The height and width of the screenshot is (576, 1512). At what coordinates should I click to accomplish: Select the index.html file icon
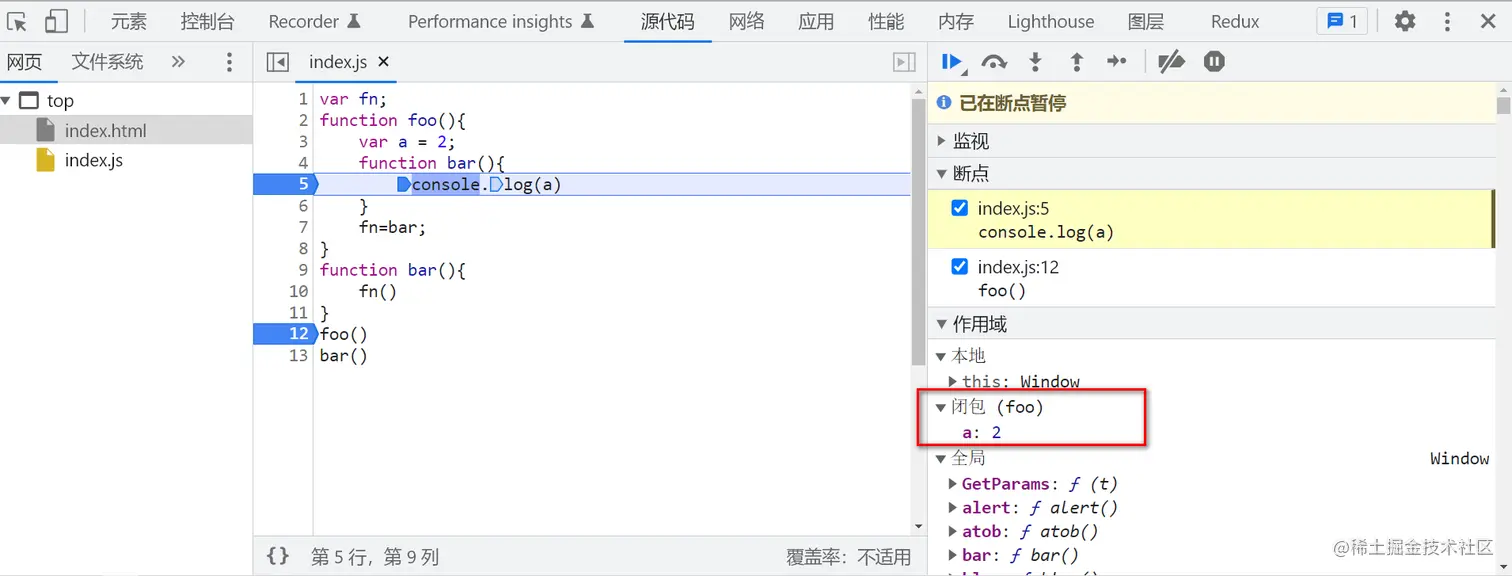tap(45, 130)
